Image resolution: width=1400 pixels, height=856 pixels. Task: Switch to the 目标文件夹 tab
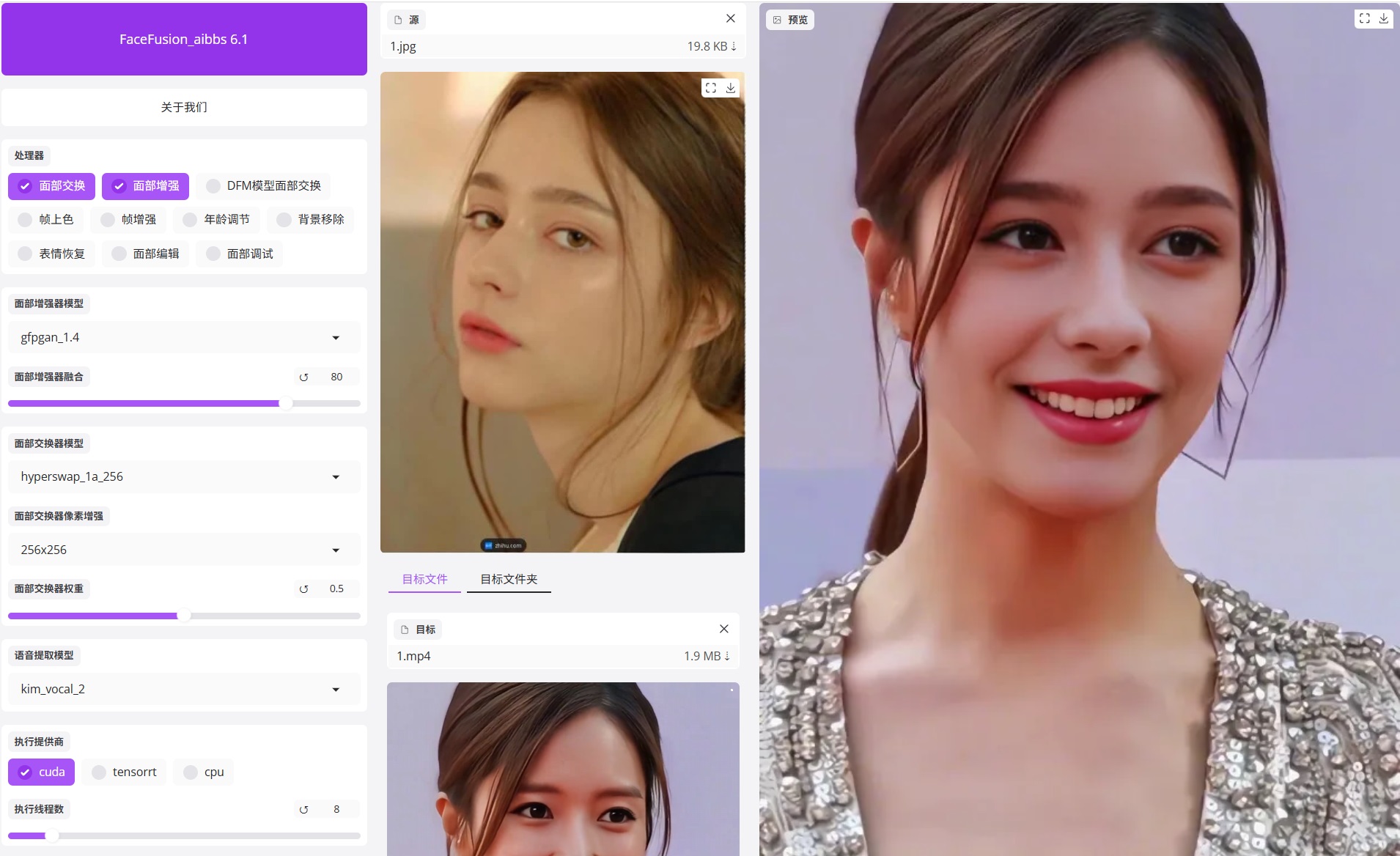tap(509, 579)
